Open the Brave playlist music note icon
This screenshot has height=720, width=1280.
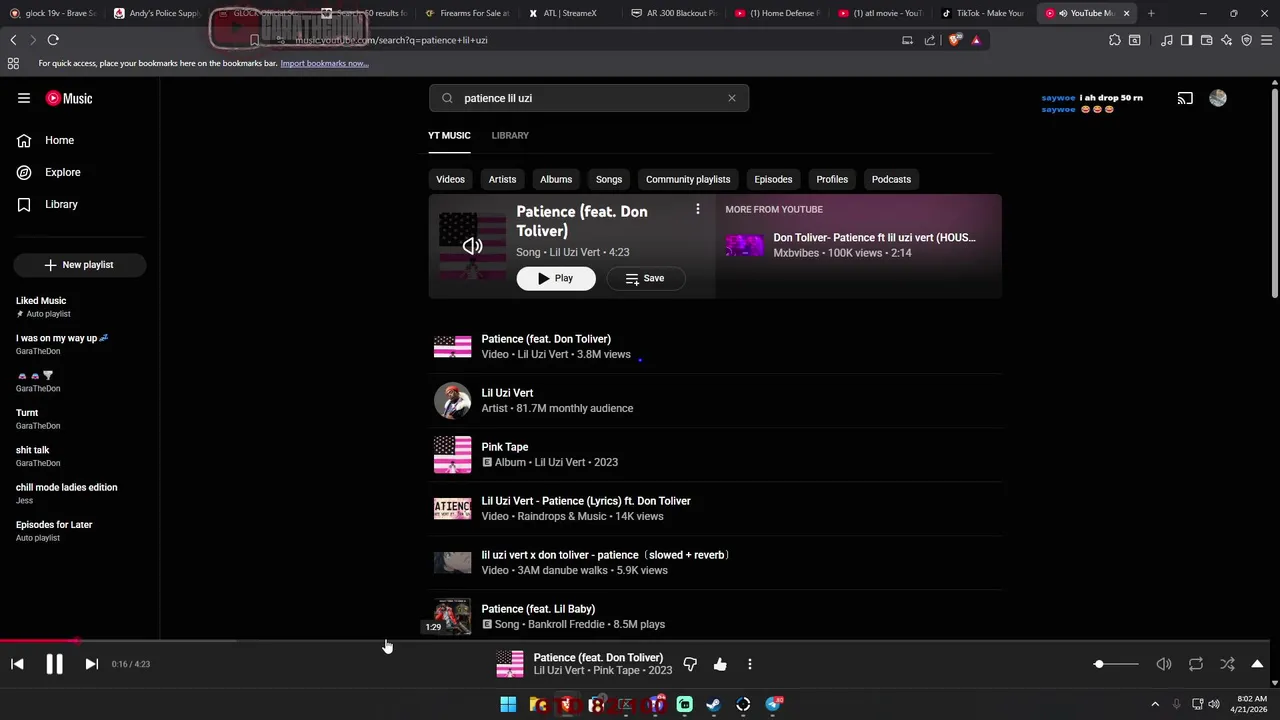1167,40
